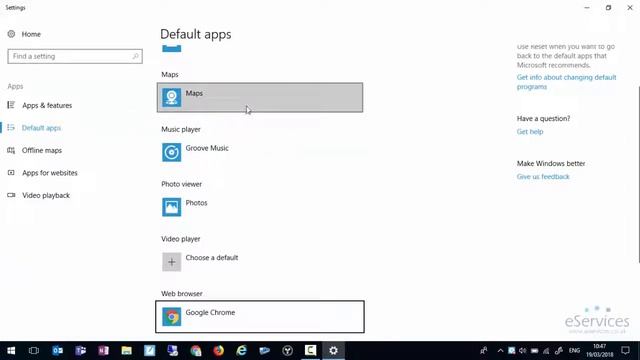640x360 pixels.
Task: Click the Maps default app entry
Action: 260,98
